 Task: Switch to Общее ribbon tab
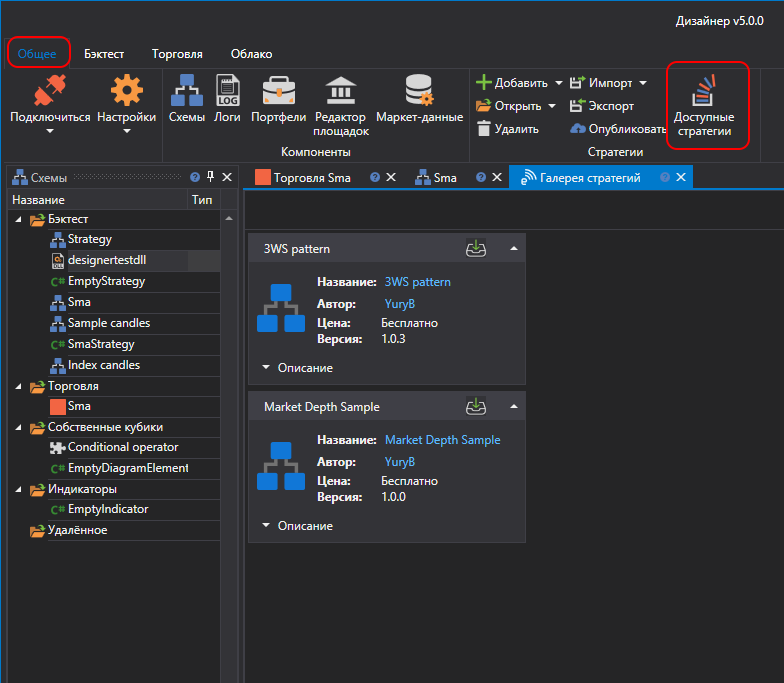(x=37, y=54)
